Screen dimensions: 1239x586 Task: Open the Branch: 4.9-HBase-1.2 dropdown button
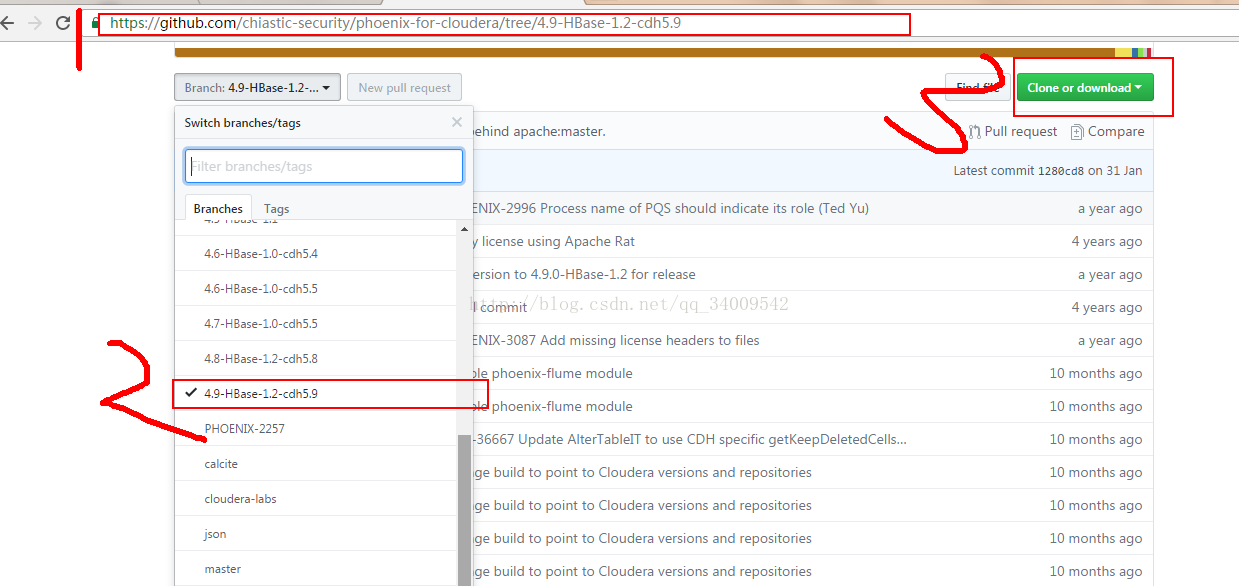coord(258,87)
